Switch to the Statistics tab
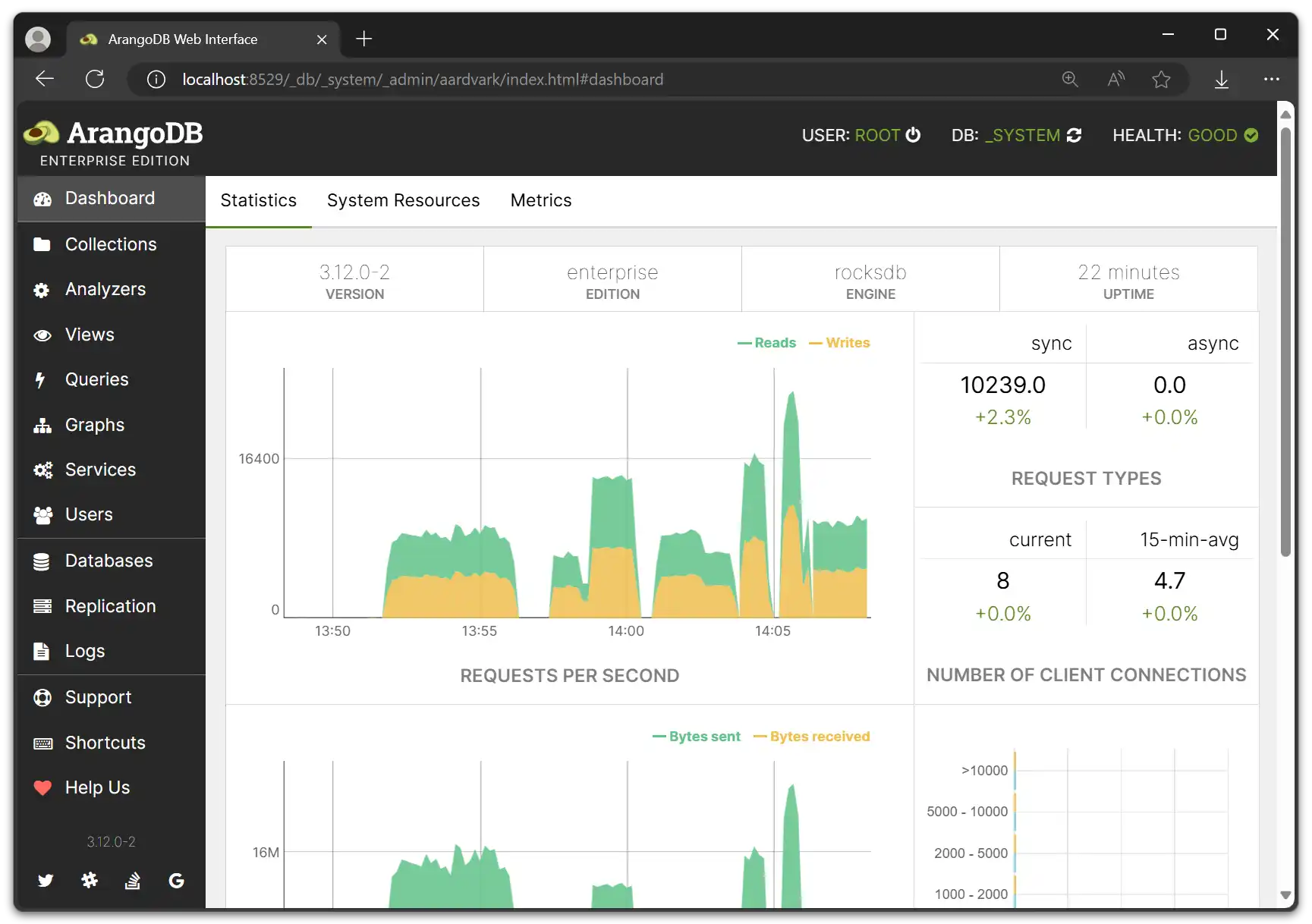1312x924 pixels. click(x=259, y=200)
